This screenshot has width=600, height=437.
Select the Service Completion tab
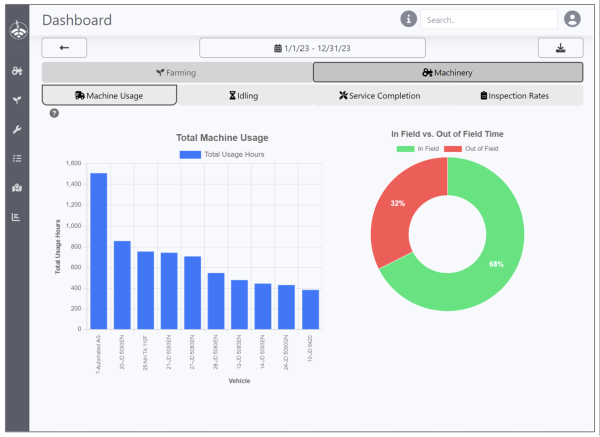coord(379,95)
